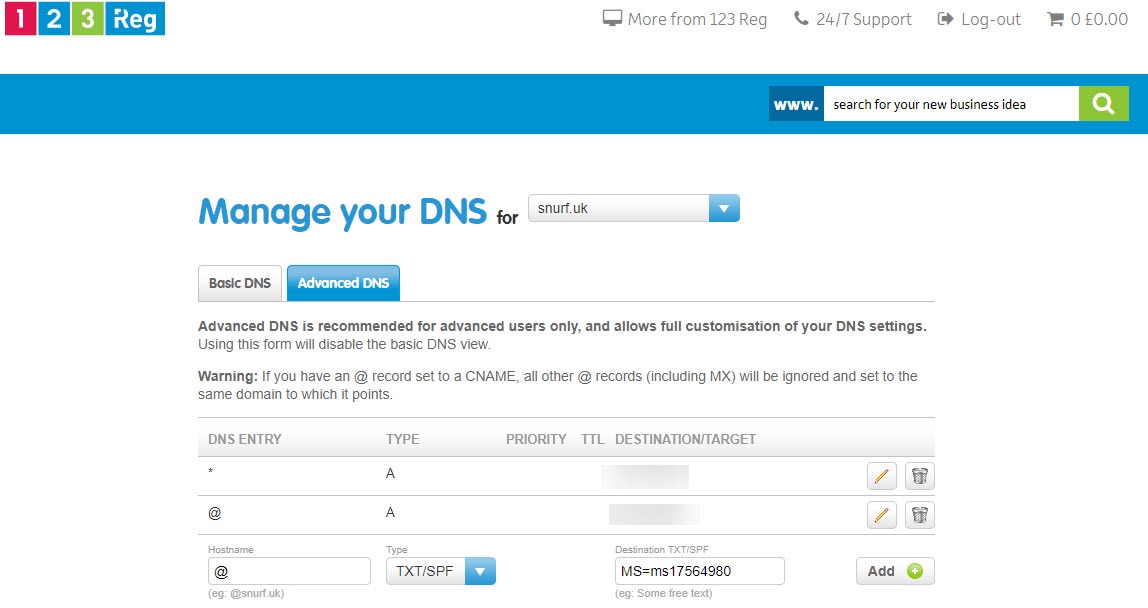Click the DNS ENTRY column header
1148x608 pixels.
point(245,439)
